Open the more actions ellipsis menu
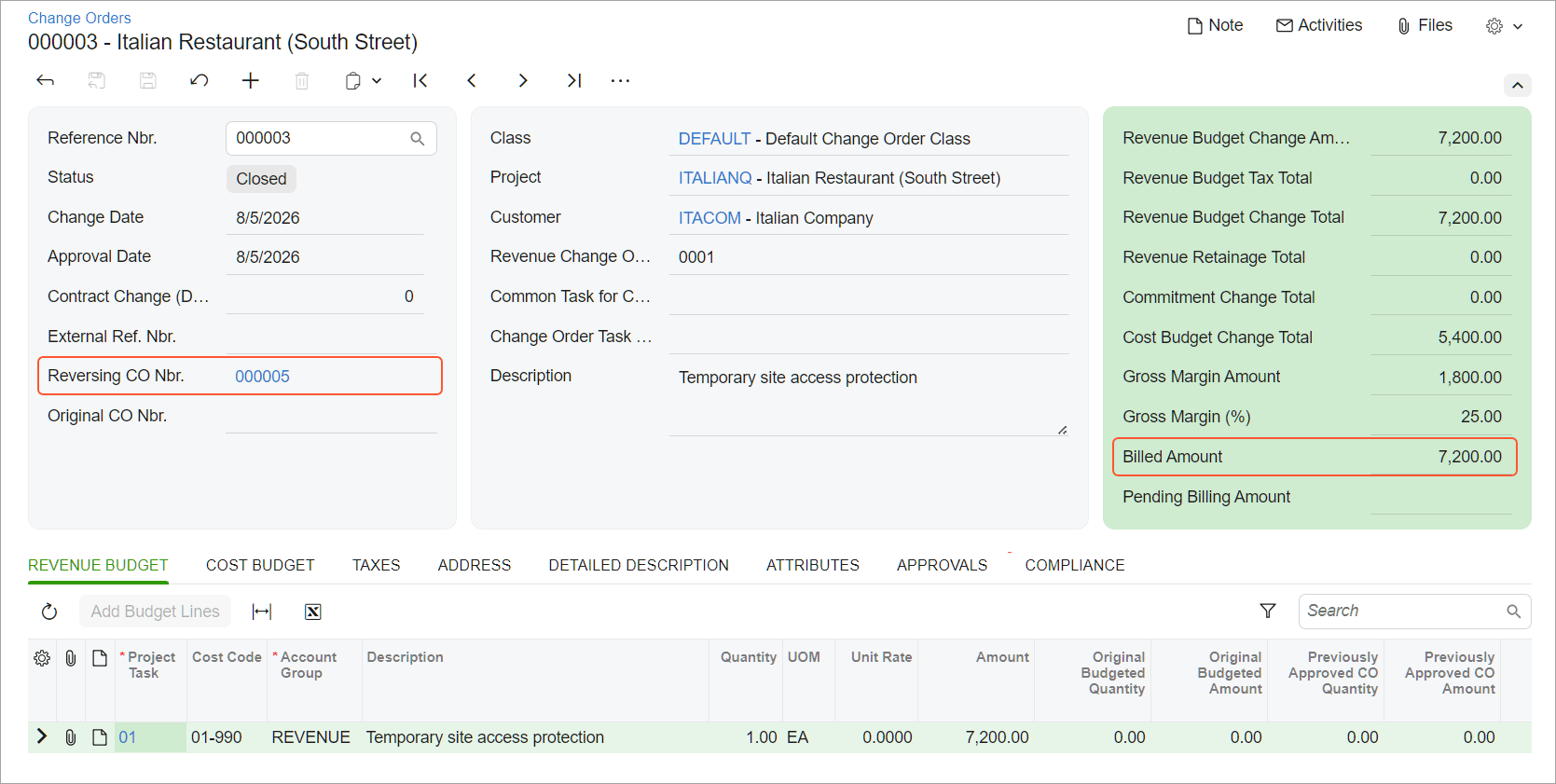 tap(620, 81)
